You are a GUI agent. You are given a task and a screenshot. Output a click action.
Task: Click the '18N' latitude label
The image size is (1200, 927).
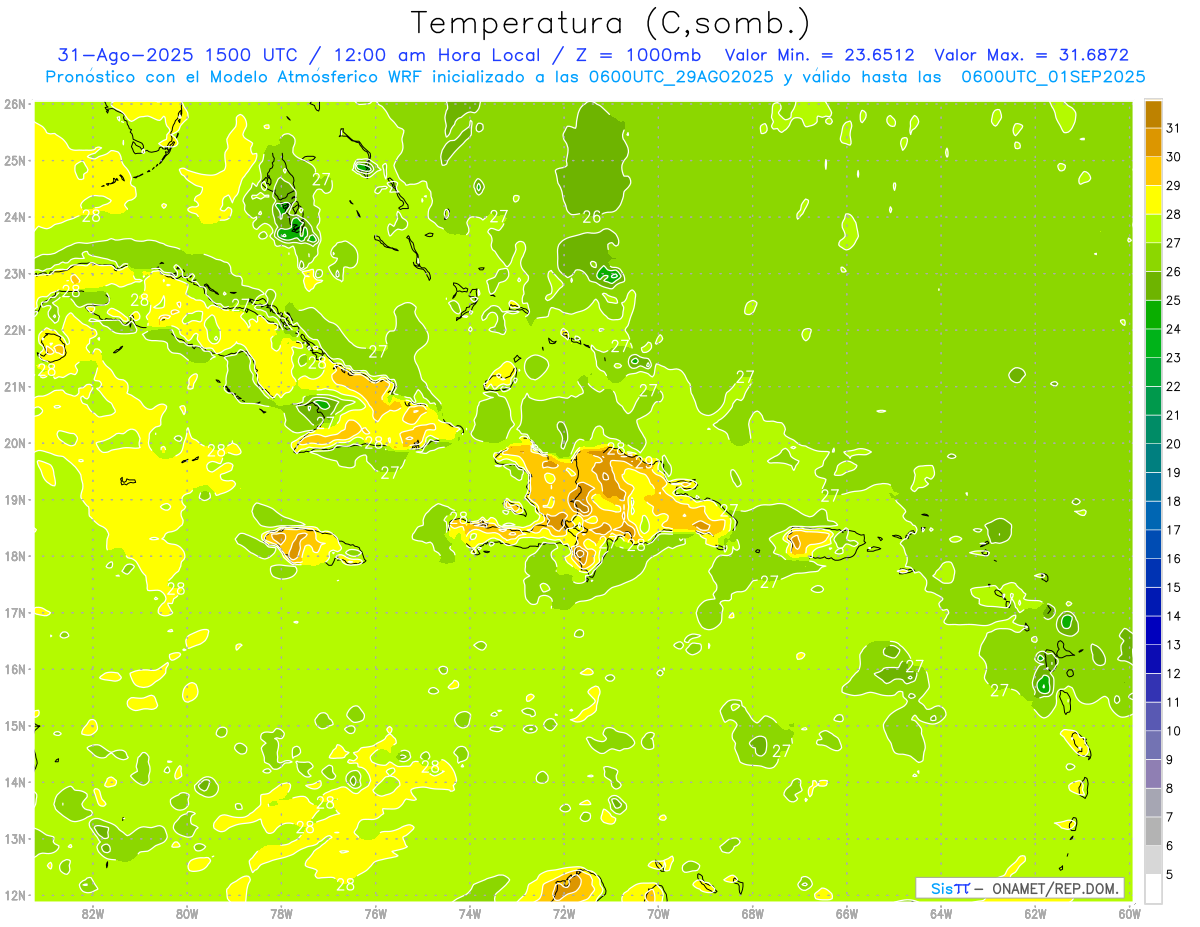[15, 556]
